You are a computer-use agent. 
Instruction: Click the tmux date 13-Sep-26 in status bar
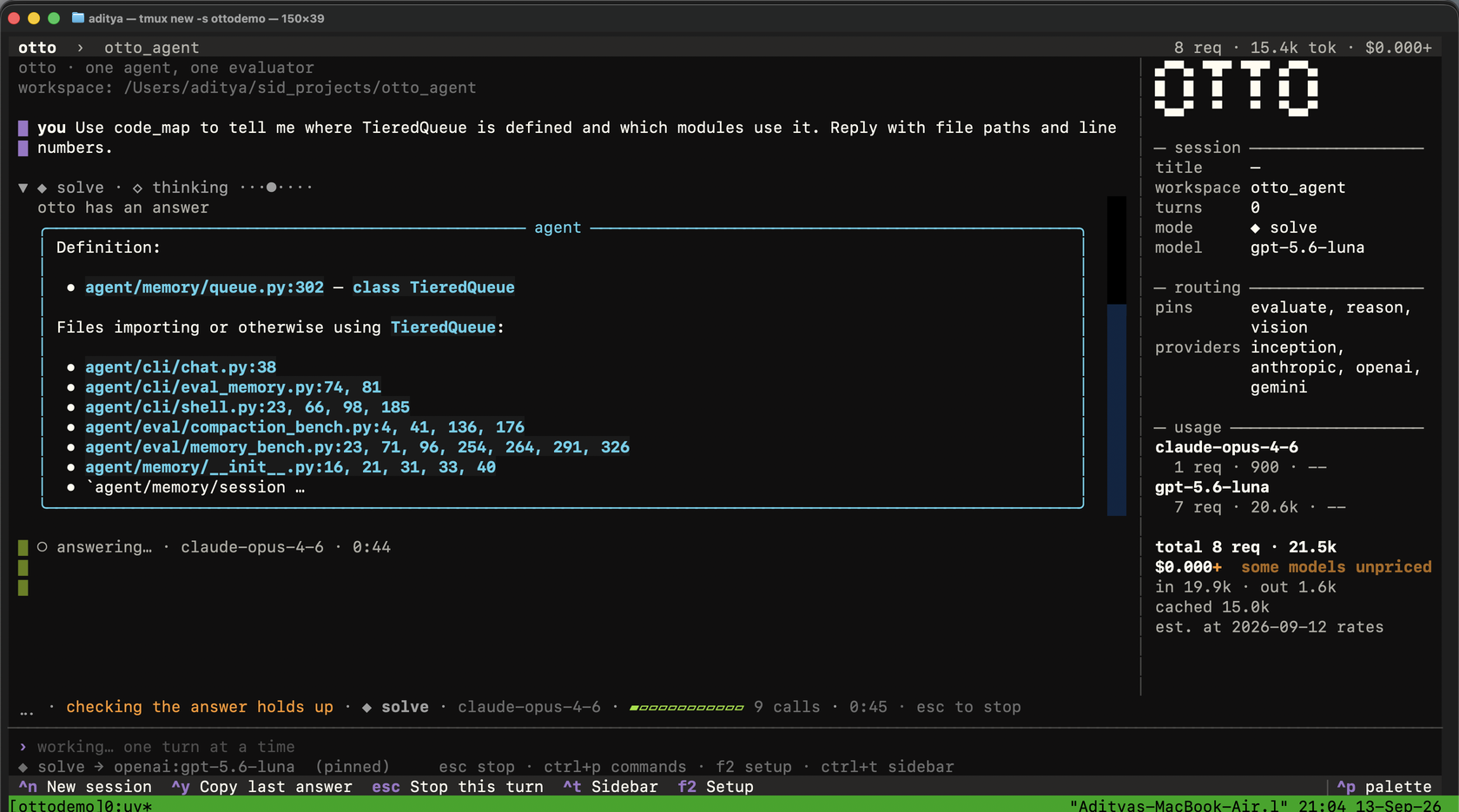[1397, 806]
